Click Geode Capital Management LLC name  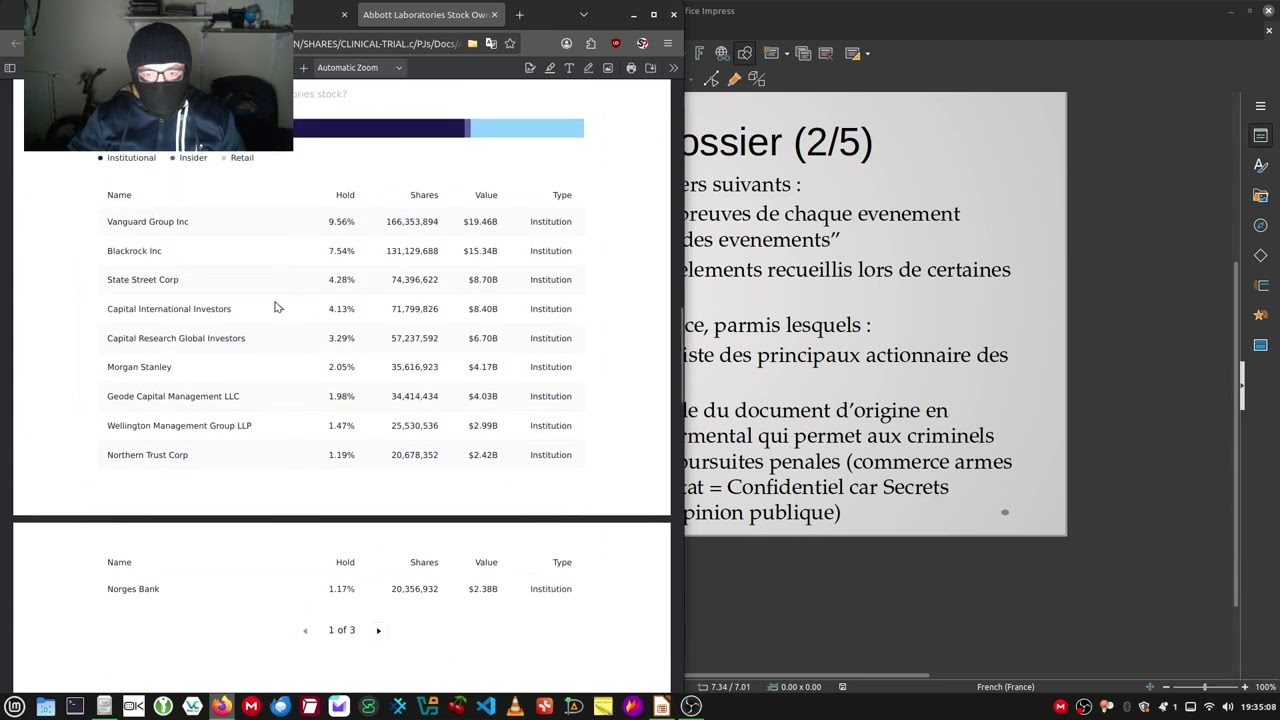173,396
